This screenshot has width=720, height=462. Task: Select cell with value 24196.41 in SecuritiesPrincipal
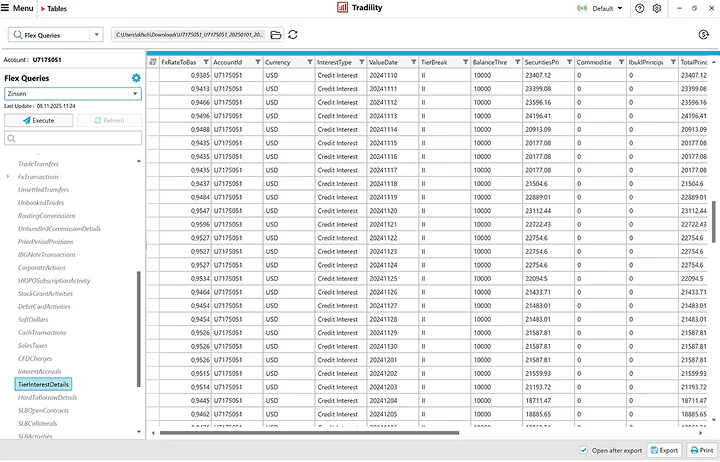(548, 116)
